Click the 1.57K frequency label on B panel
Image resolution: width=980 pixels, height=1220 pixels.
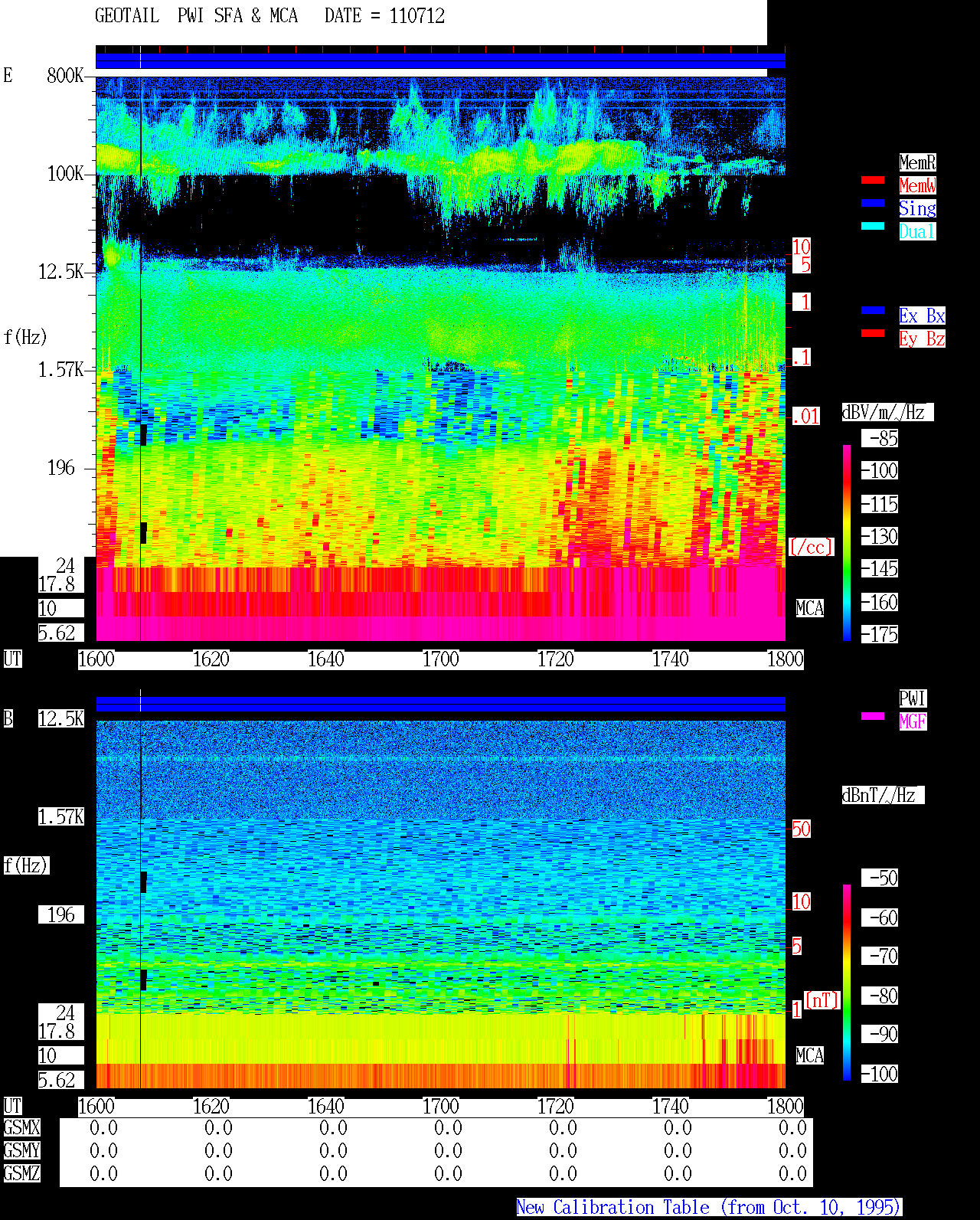(x=61, y=816)
